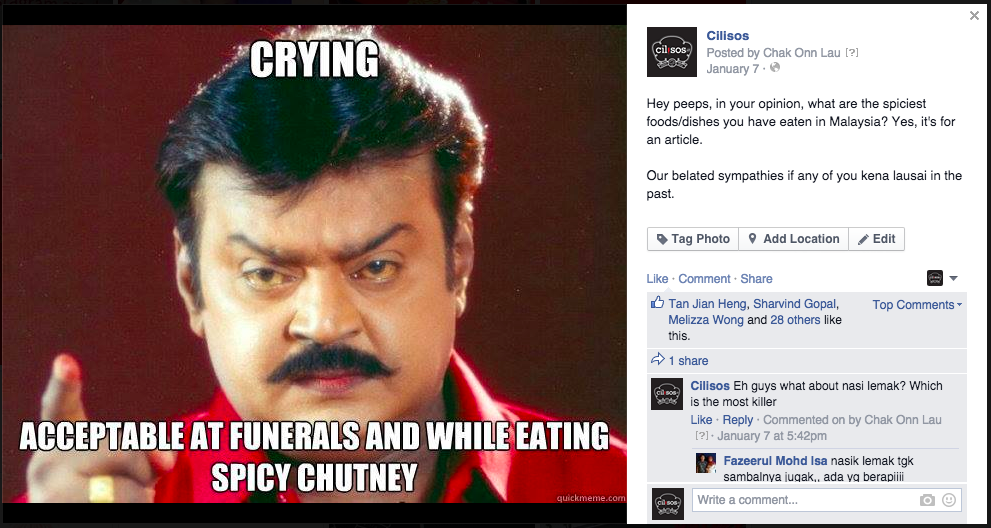Click the camera attach photo icon
991x528 pixels.
coord(927,500)
